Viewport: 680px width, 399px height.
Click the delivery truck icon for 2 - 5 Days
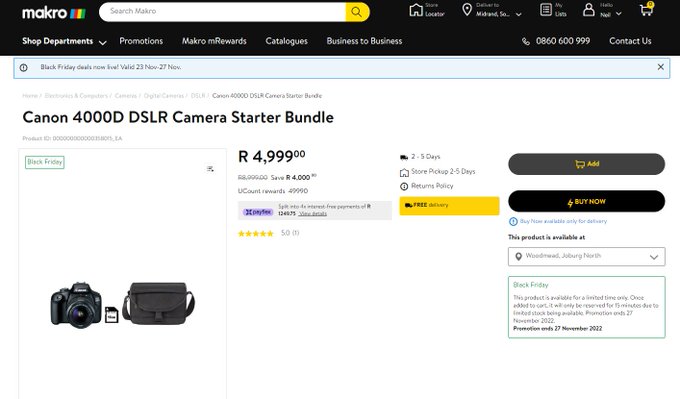coord(404,157)
